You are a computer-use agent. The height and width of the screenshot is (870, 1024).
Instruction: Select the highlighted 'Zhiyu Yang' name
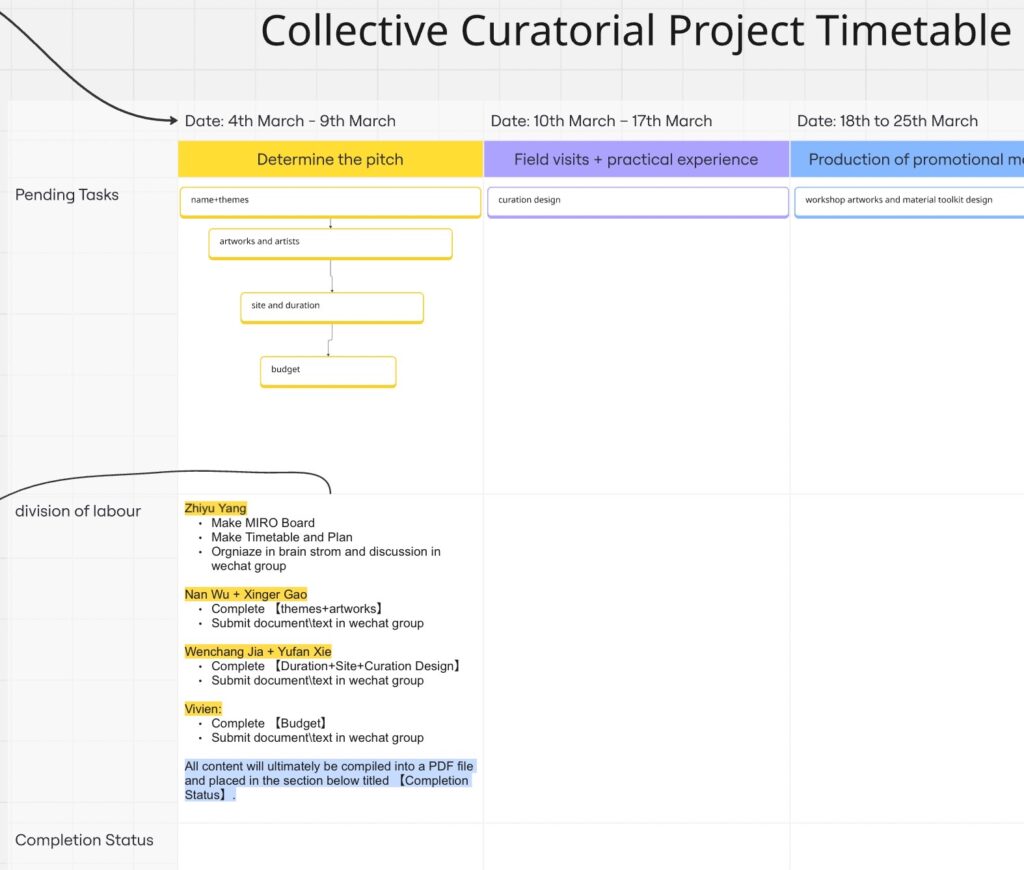click(x=215, y=508)
